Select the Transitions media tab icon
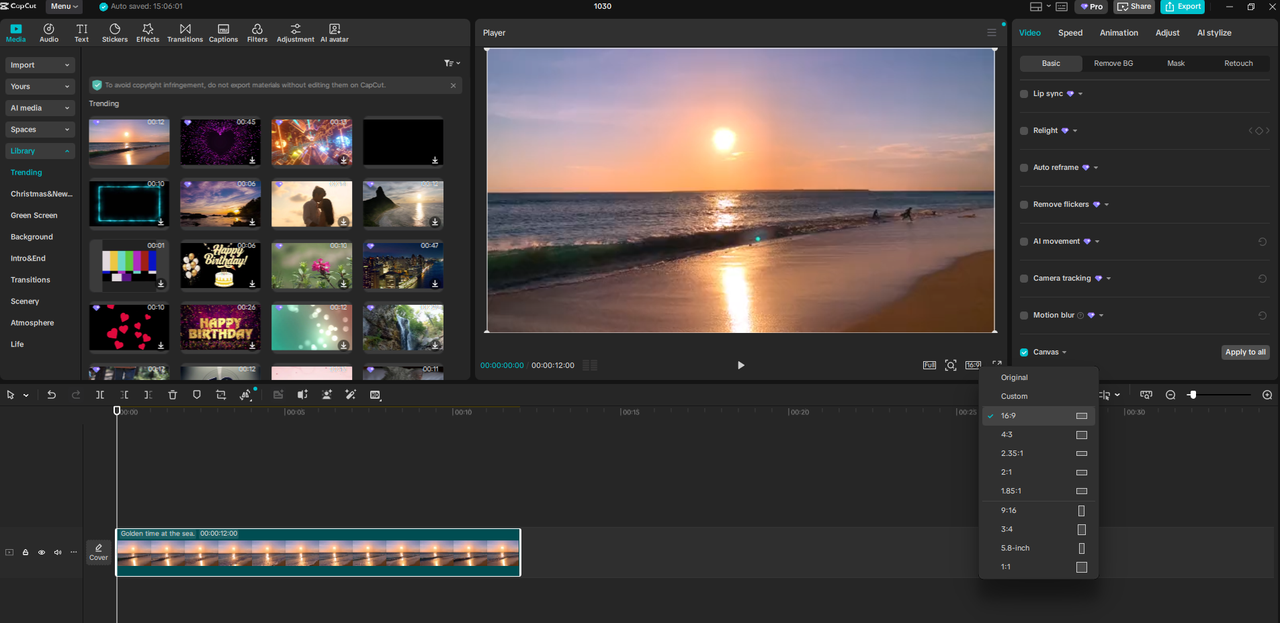The width and height of the screenshot is (1280, 623). tap(185, 32)
